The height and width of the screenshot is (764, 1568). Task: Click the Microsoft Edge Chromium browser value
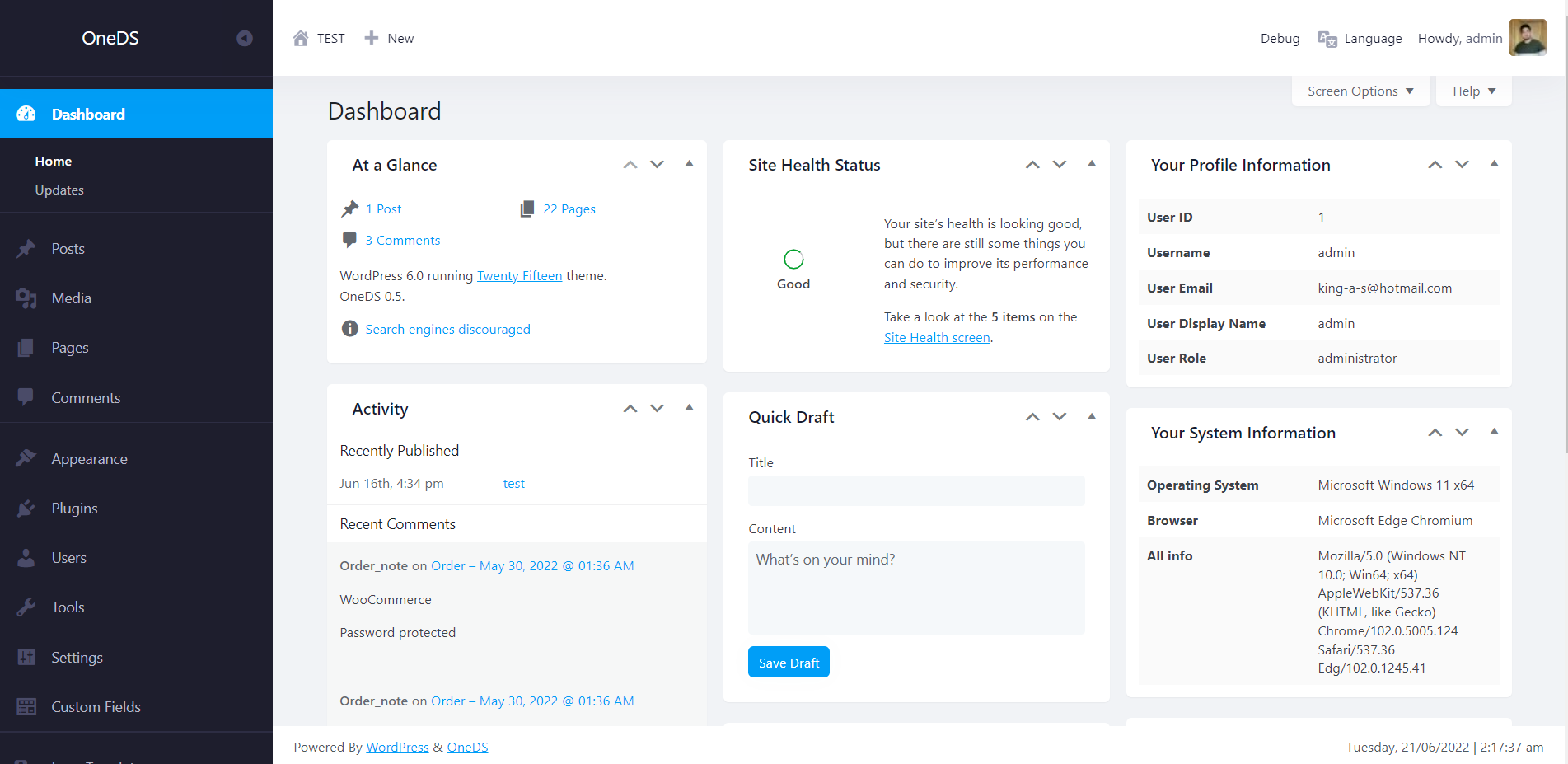pyautogui.click(x=1395, y=521)
